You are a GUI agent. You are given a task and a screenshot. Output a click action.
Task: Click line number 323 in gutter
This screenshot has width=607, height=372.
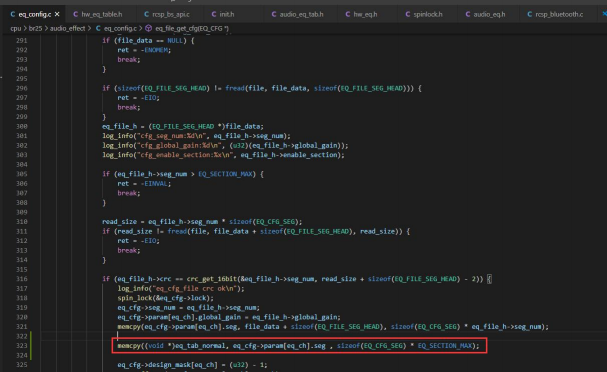click(x=22, y=346)
